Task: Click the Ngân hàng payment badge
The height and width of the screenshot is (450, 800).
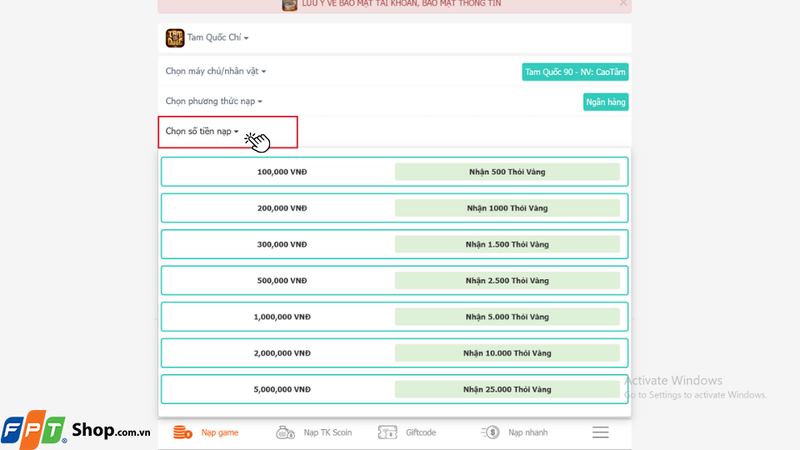Action: point(606,102)
